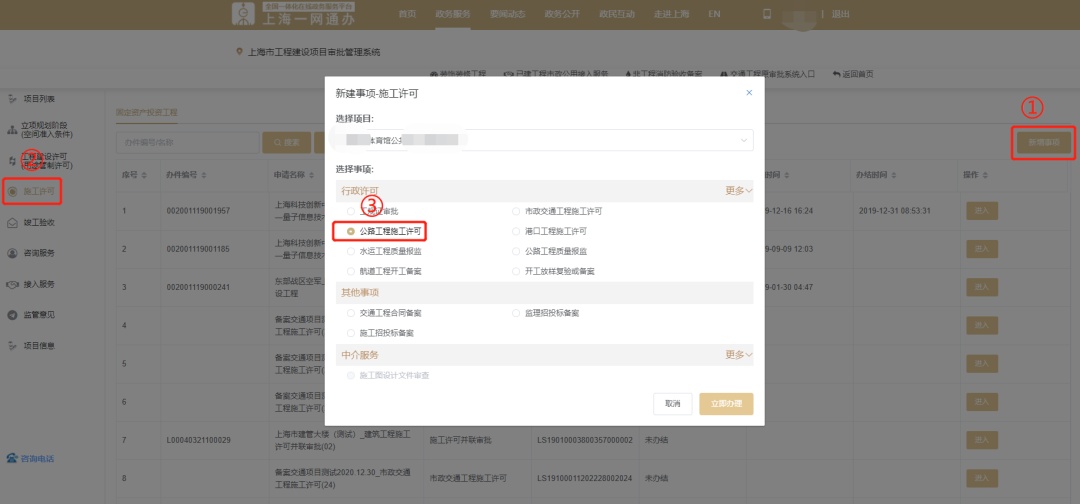Click the 接入服务 handshake icon

coord(13,283)
